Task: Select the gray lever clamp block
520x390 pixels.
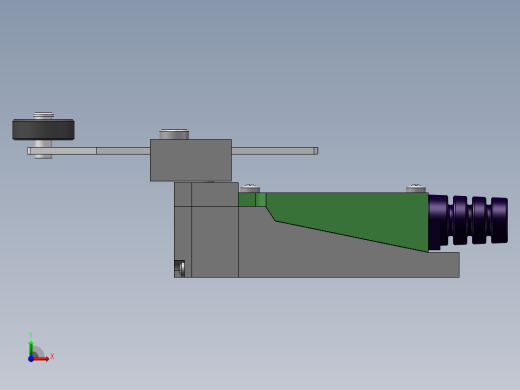Action: click(x=191, y=160)
